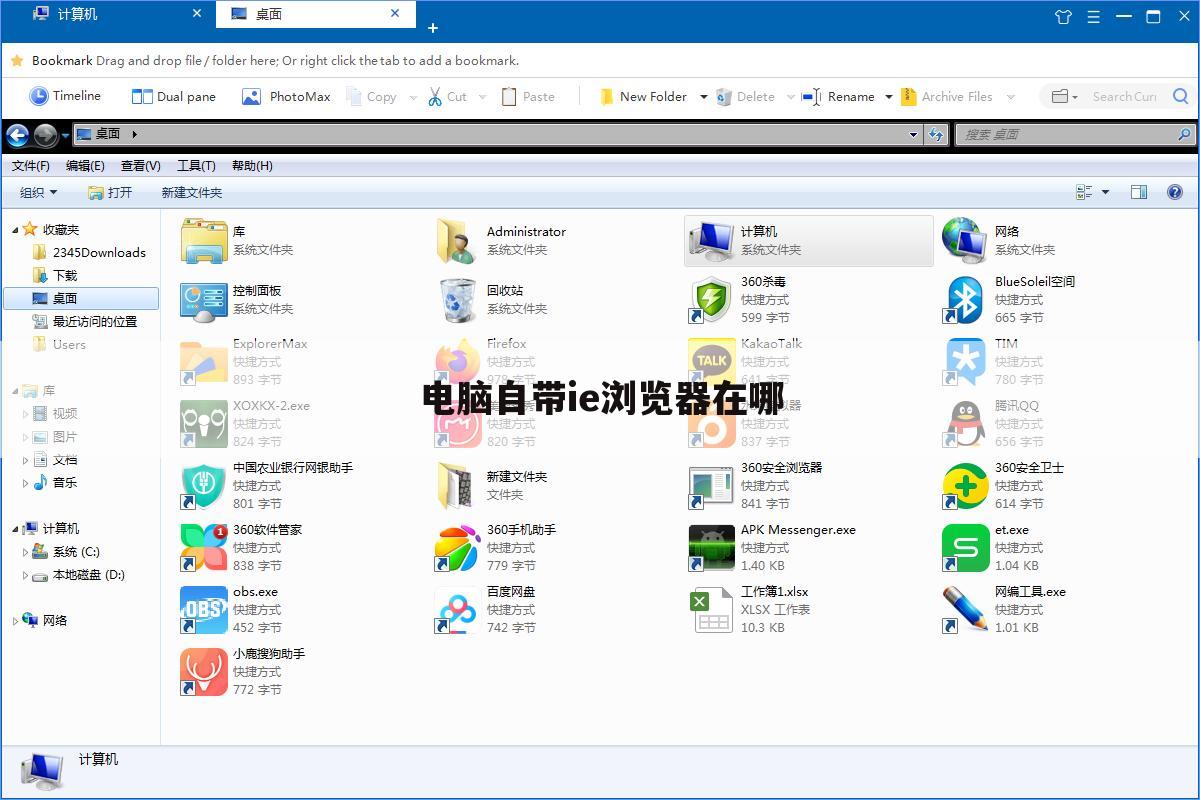Select the BlueSoleil空间 Bluetooth icon

[966, 300]
